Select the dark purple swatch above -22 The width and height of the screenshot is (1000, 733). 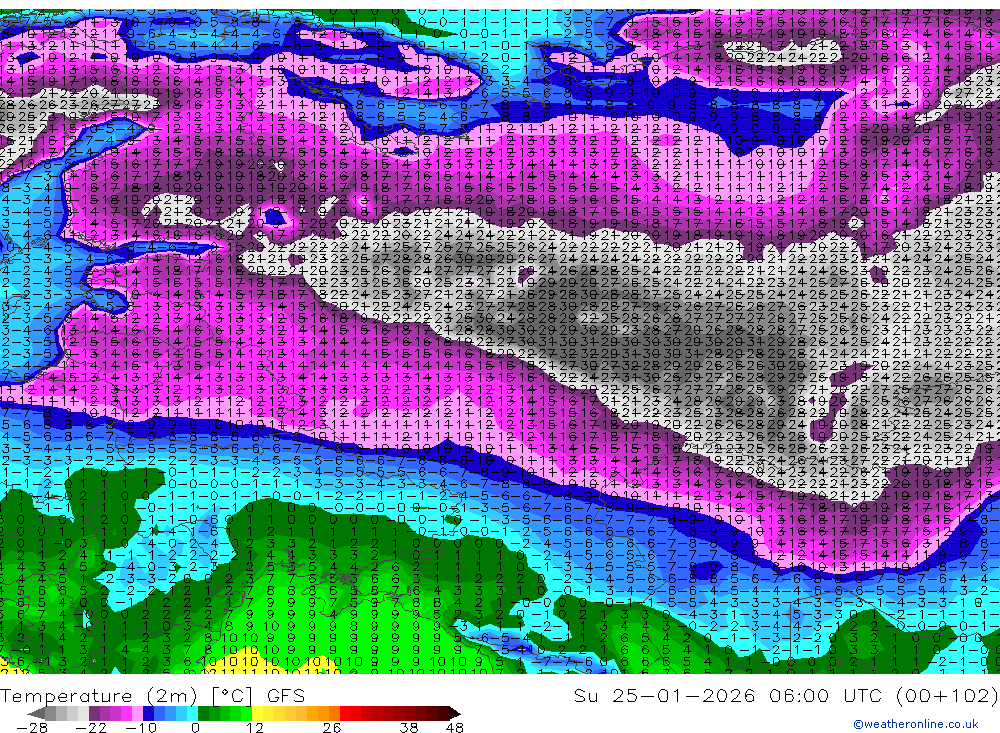(94, 713)
